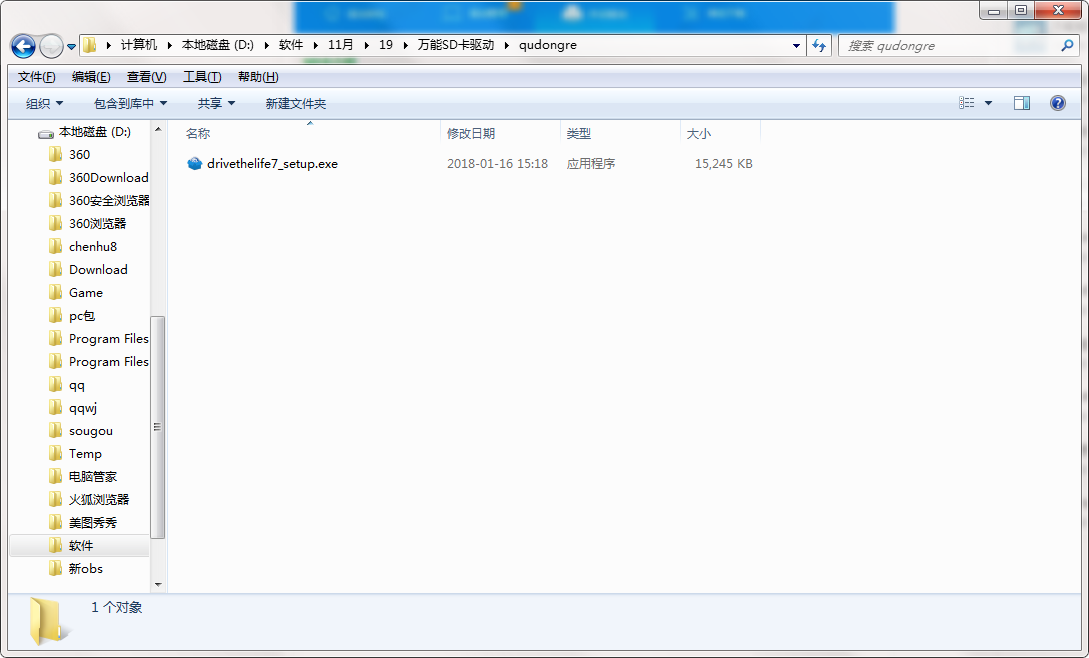Open the 组织 dropdown

(x=44, y=104)
